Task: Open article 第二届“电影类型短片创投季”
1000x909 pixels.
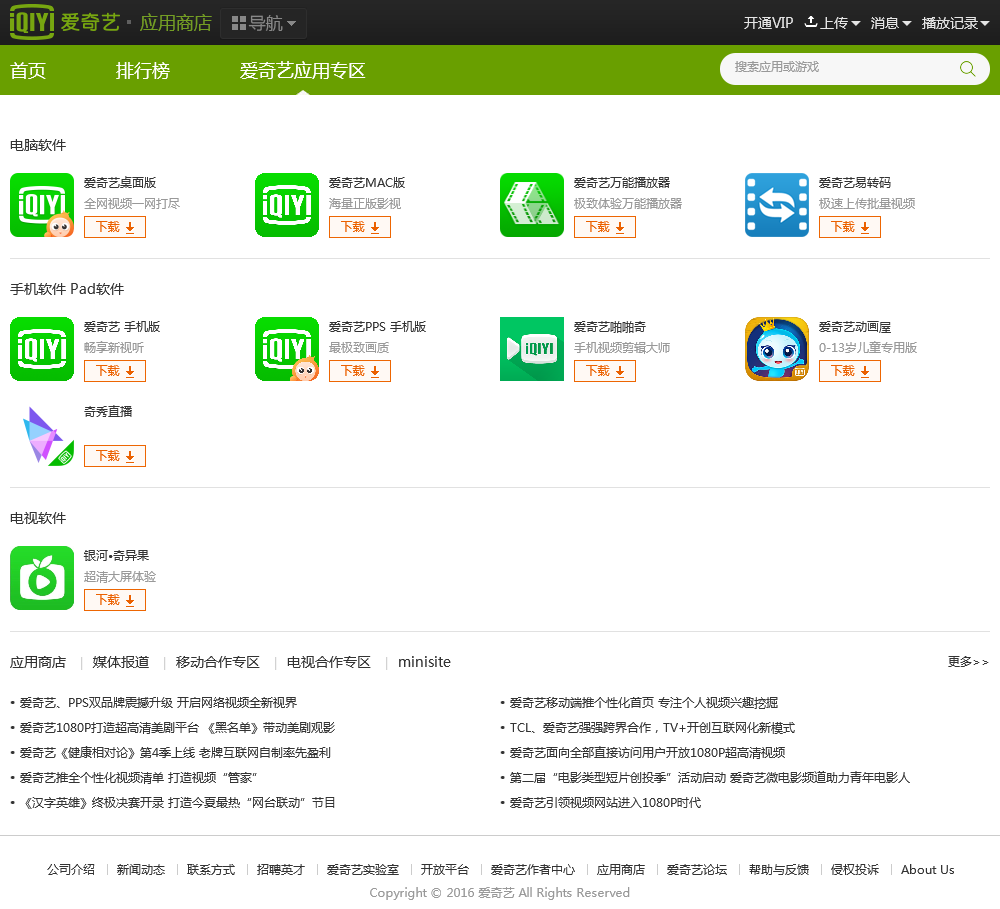Action: 710,778
